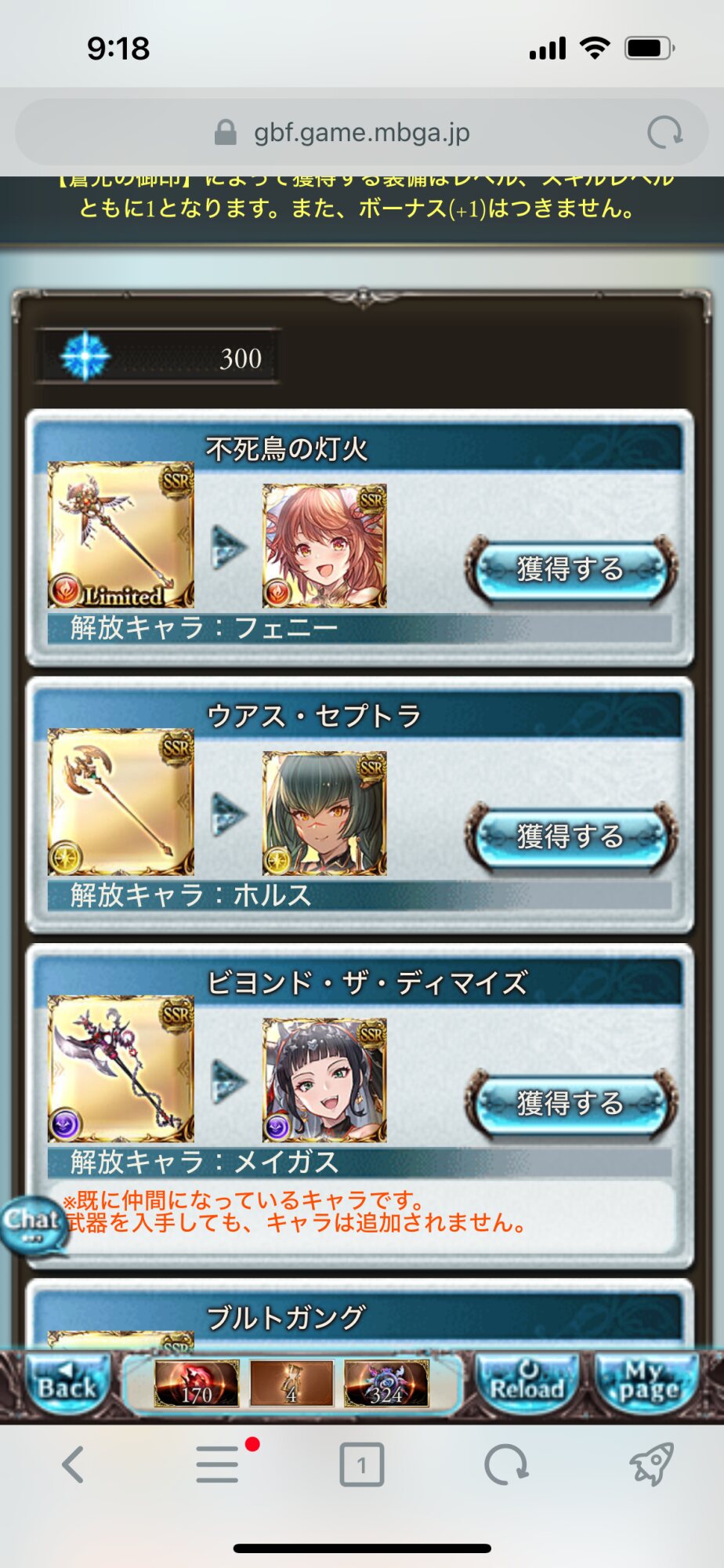Tap the フェニー character portrait
Screen dimensions: 724x1568
tap(324, 546)
